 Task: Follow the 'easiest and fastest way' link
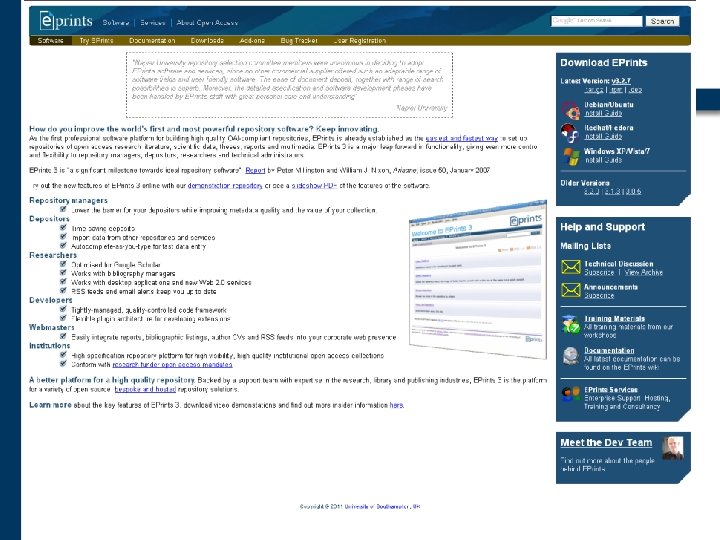pos(461,138)
